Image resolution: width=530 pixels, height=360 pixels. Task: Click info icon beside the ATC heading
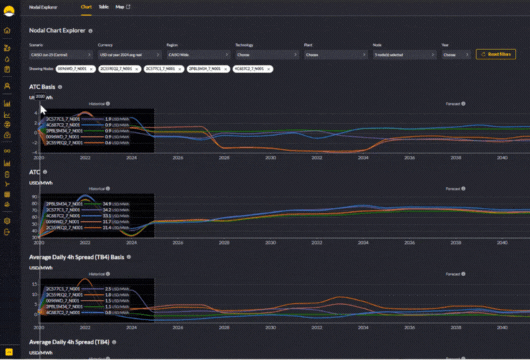45,172
